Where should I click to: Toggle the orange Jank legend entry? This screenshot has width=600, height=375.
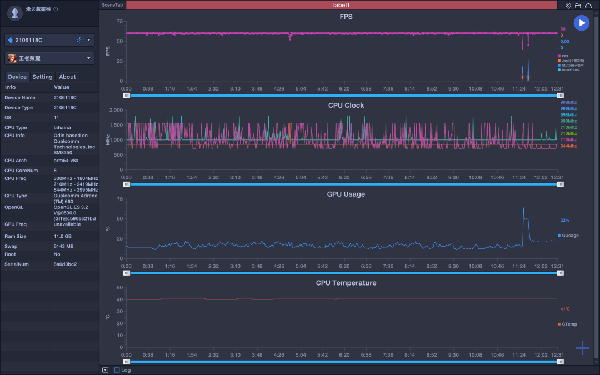[571, 60]
